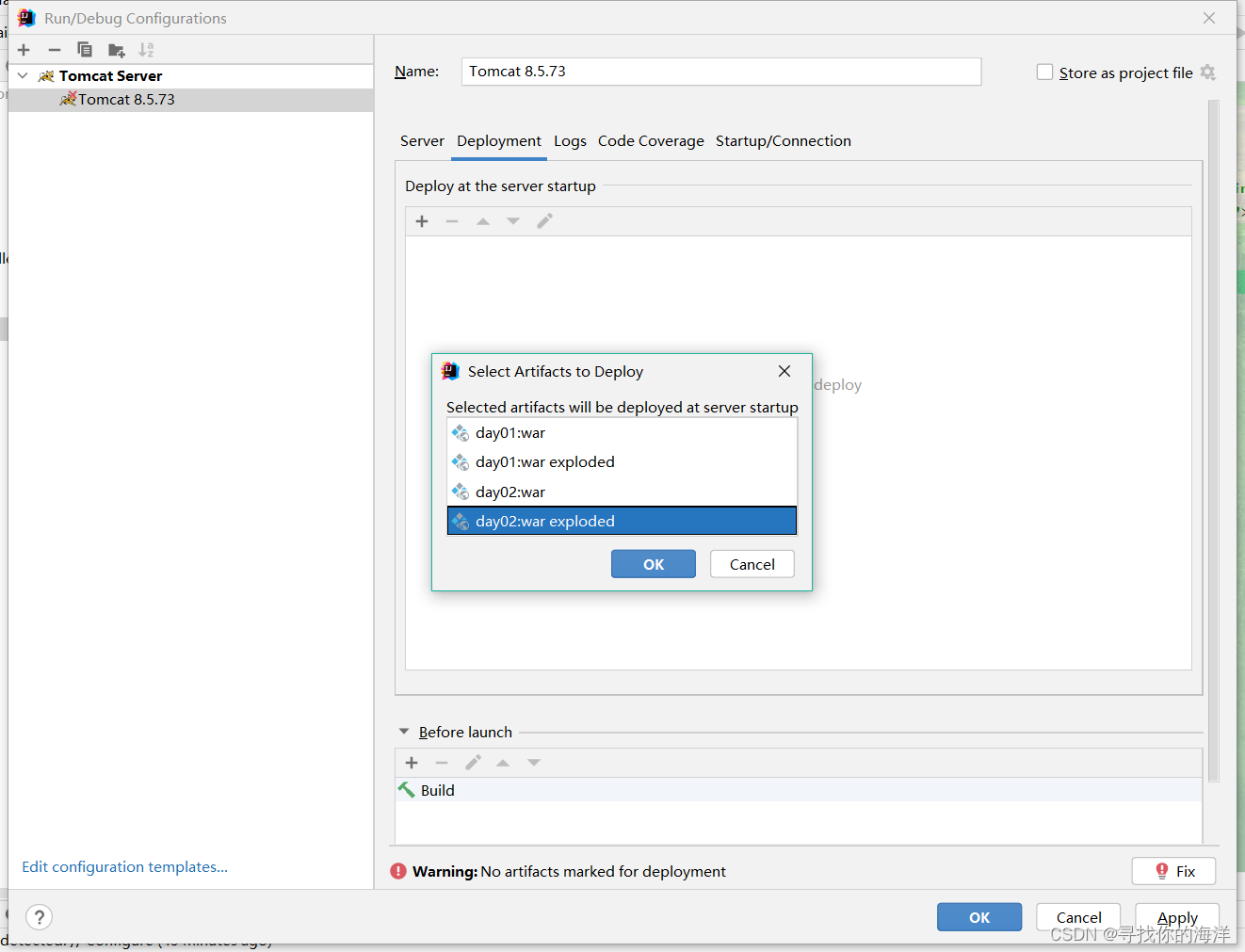
Task: Remove deployment item with minus icon
Action: (x=452, y=221)
